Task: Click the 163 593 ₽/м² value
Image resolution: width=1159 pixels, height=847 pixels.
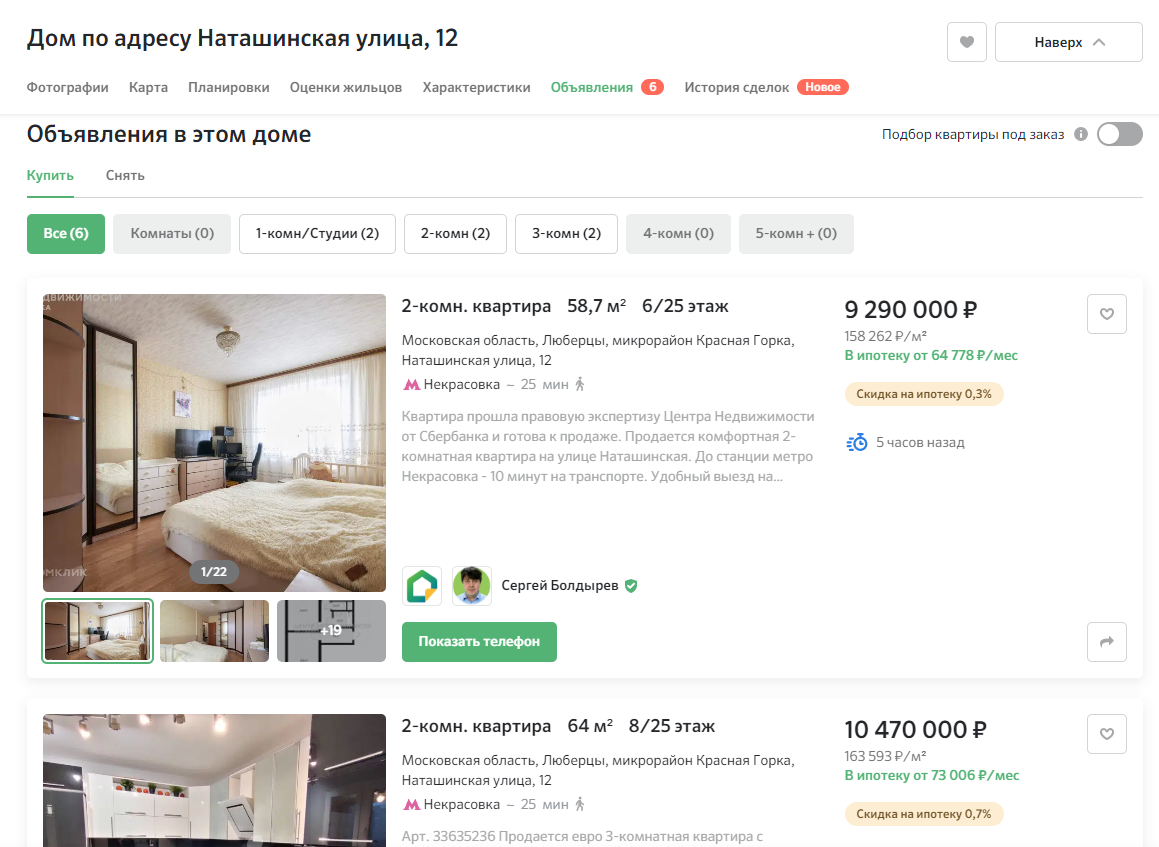Action: click(x=885, y=756)
